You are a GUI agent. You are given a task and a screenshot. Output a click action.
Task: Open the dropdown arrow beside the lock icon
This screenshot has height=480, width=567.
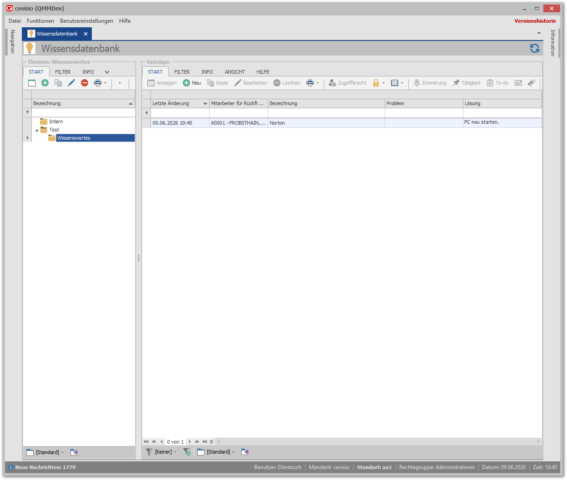(x=383, y=83)
